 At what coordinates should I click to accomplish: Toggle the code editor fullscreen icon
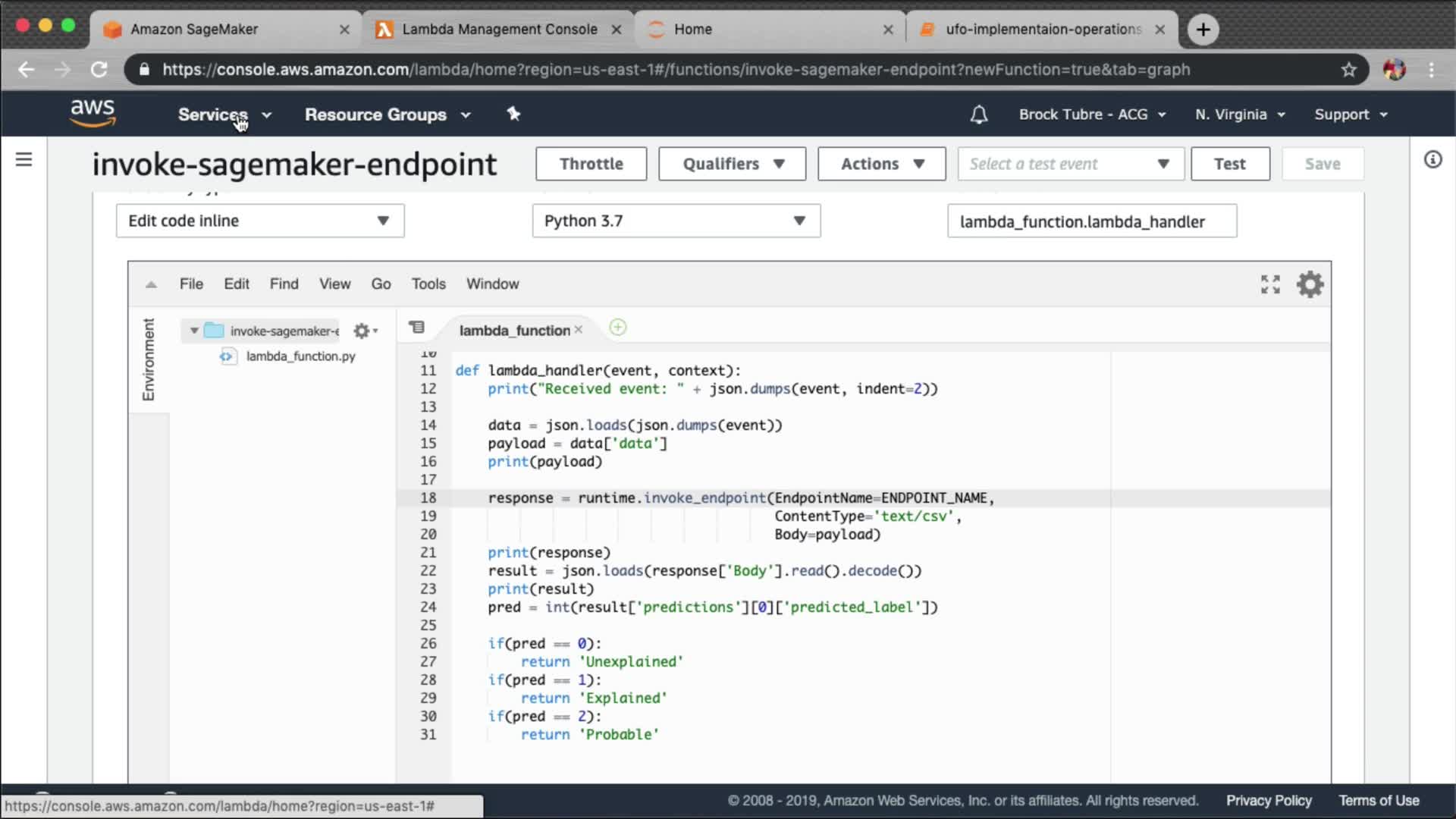(x=1270, y=284)
